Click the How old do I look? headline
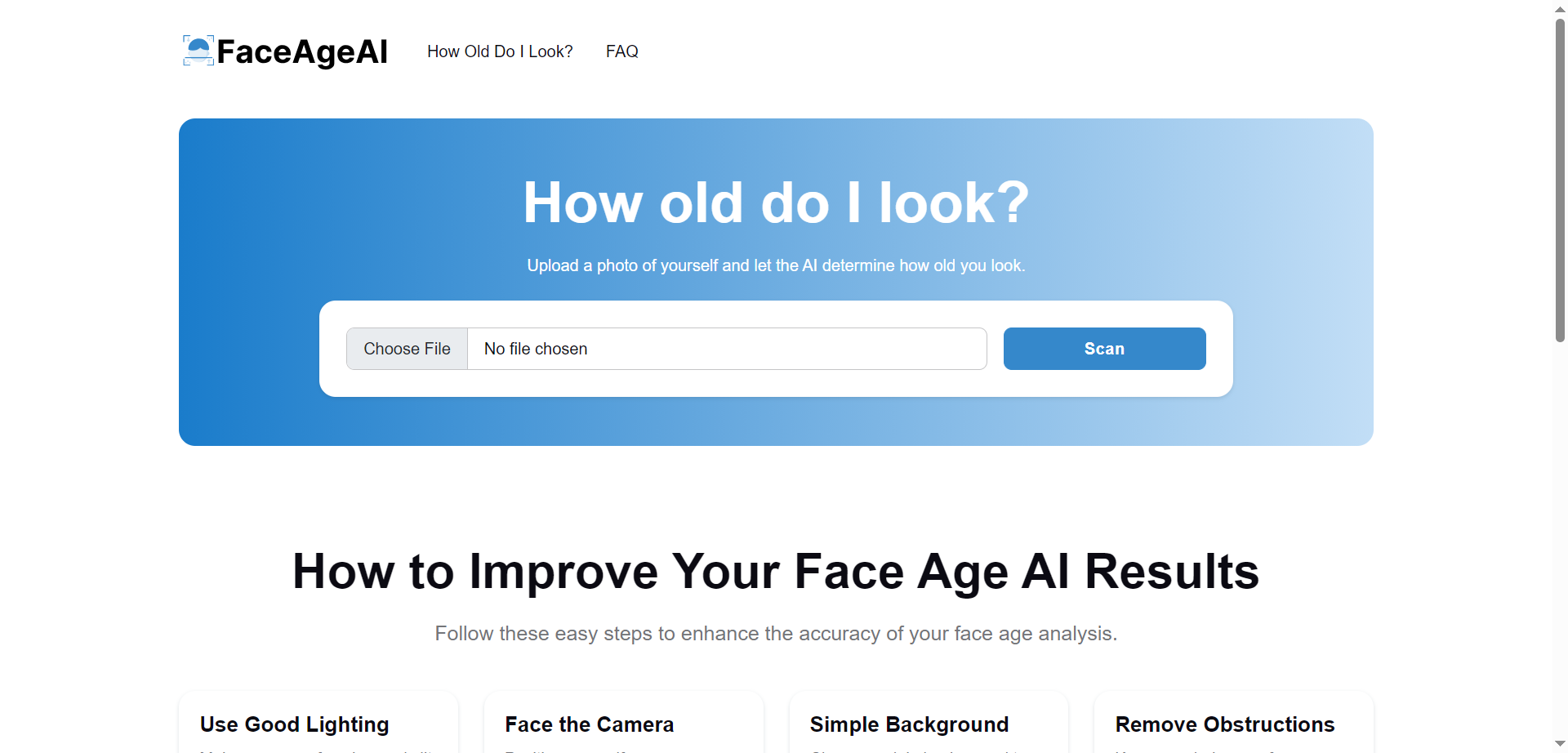Screen dimensions: 1568x753 tap(776, 203)
